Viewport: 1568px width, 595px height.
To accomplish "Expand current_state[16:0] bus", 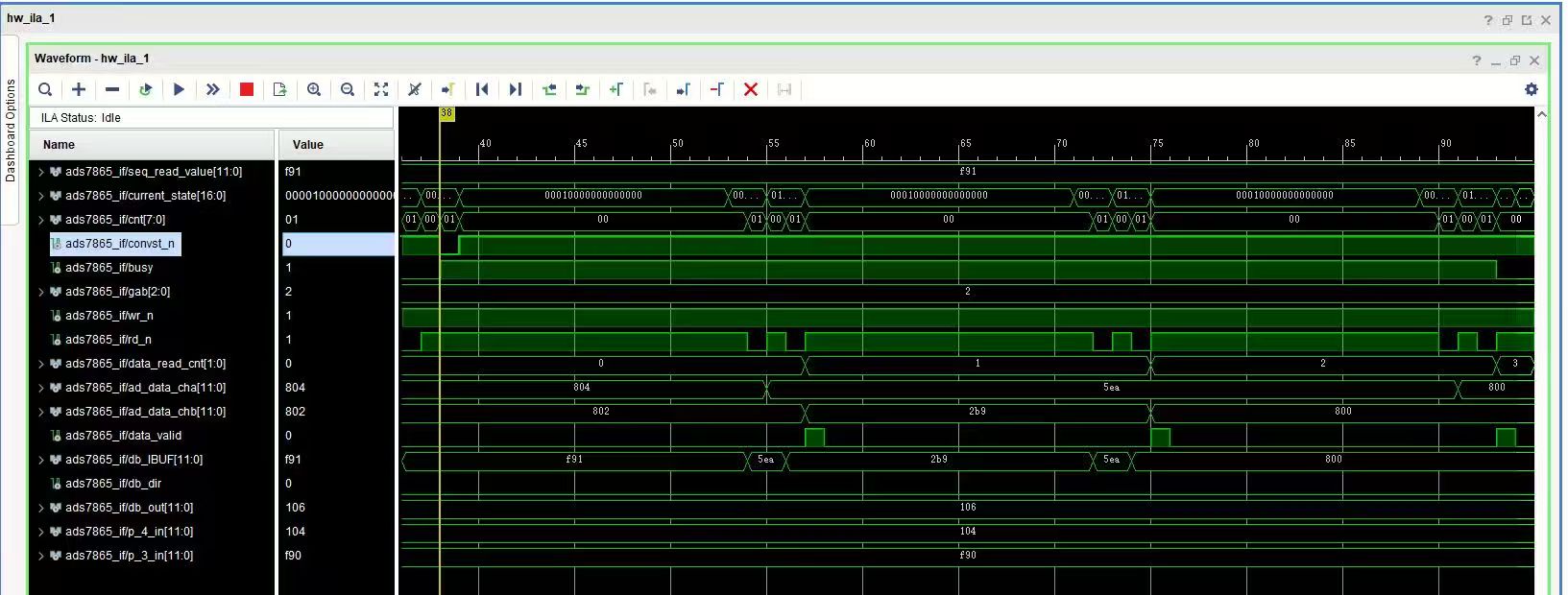I will pos(41,196).
